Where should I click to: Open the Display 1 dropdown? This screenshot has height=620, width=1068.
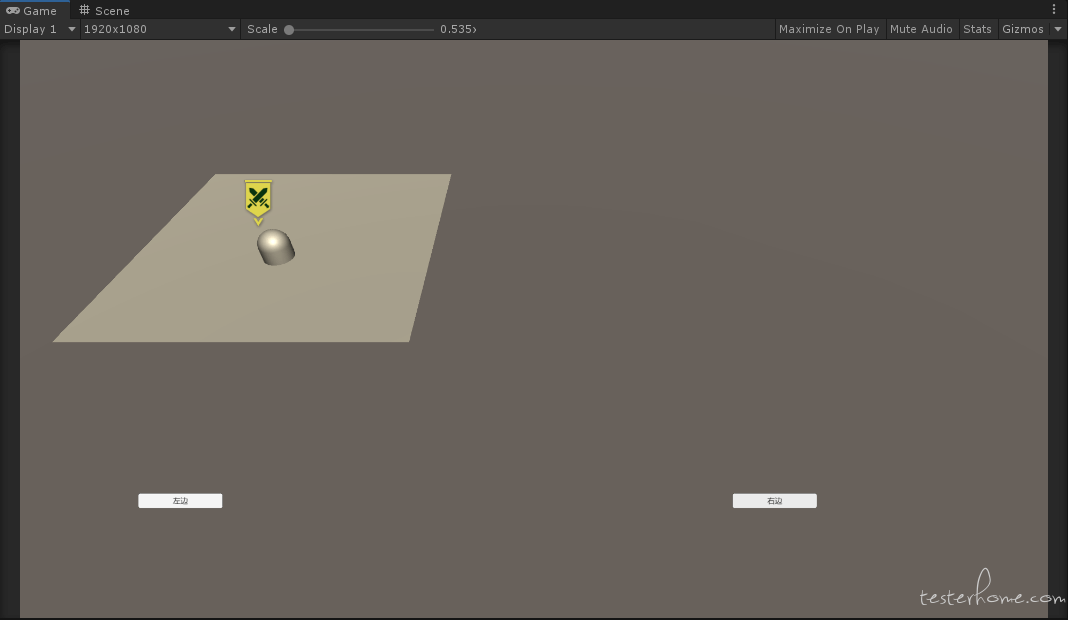[x=40, y=29]
